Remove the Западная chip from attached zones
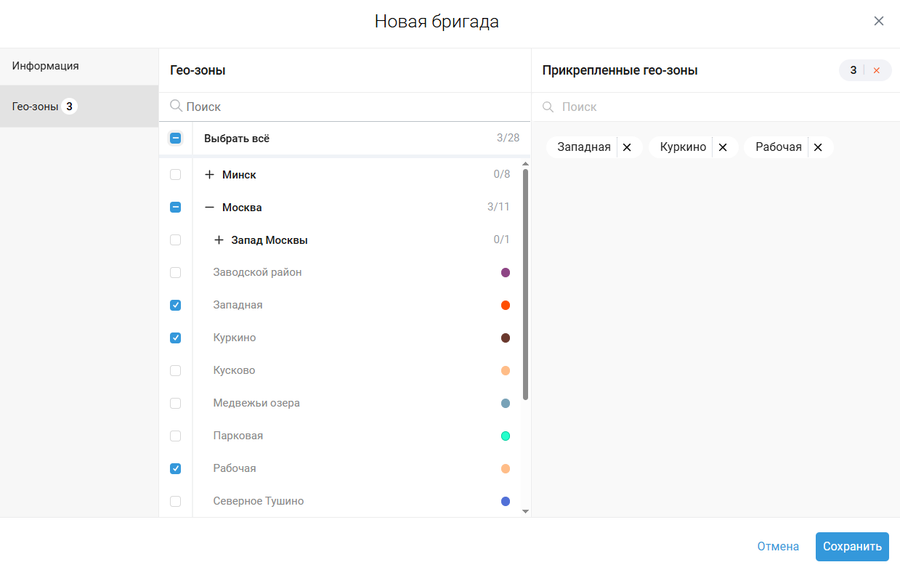Screen dimensions: 900x572 pos(627,148)
